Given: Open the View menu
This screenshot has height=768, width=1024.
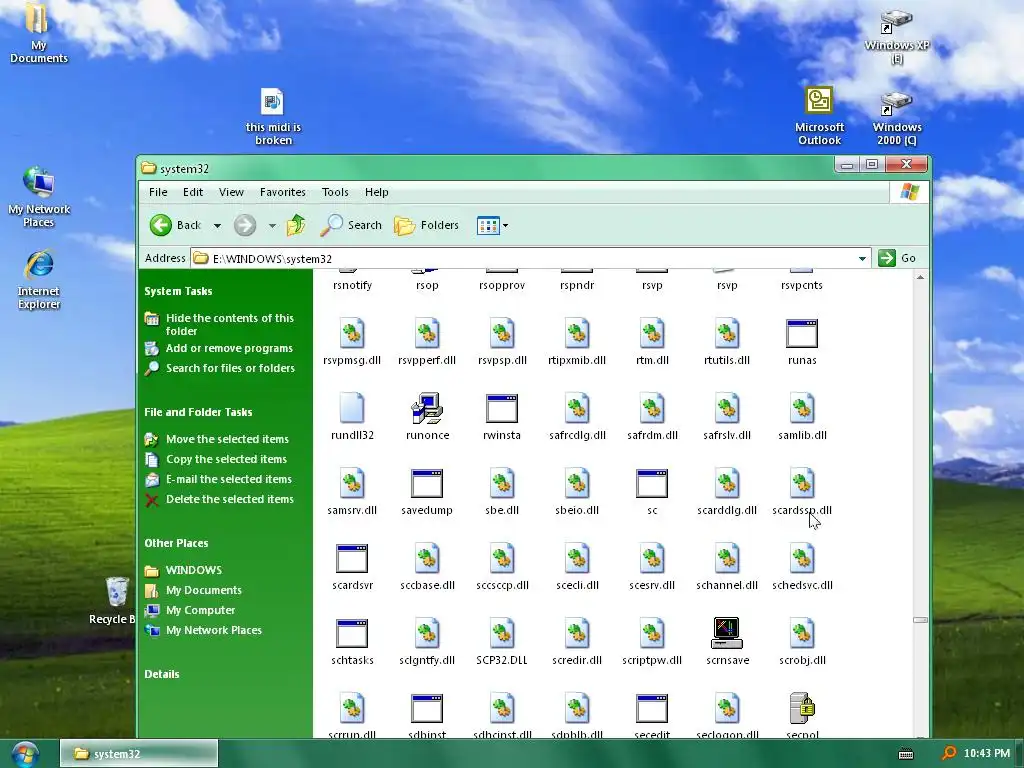Looking at the screenshot, I should coord(231,192).
